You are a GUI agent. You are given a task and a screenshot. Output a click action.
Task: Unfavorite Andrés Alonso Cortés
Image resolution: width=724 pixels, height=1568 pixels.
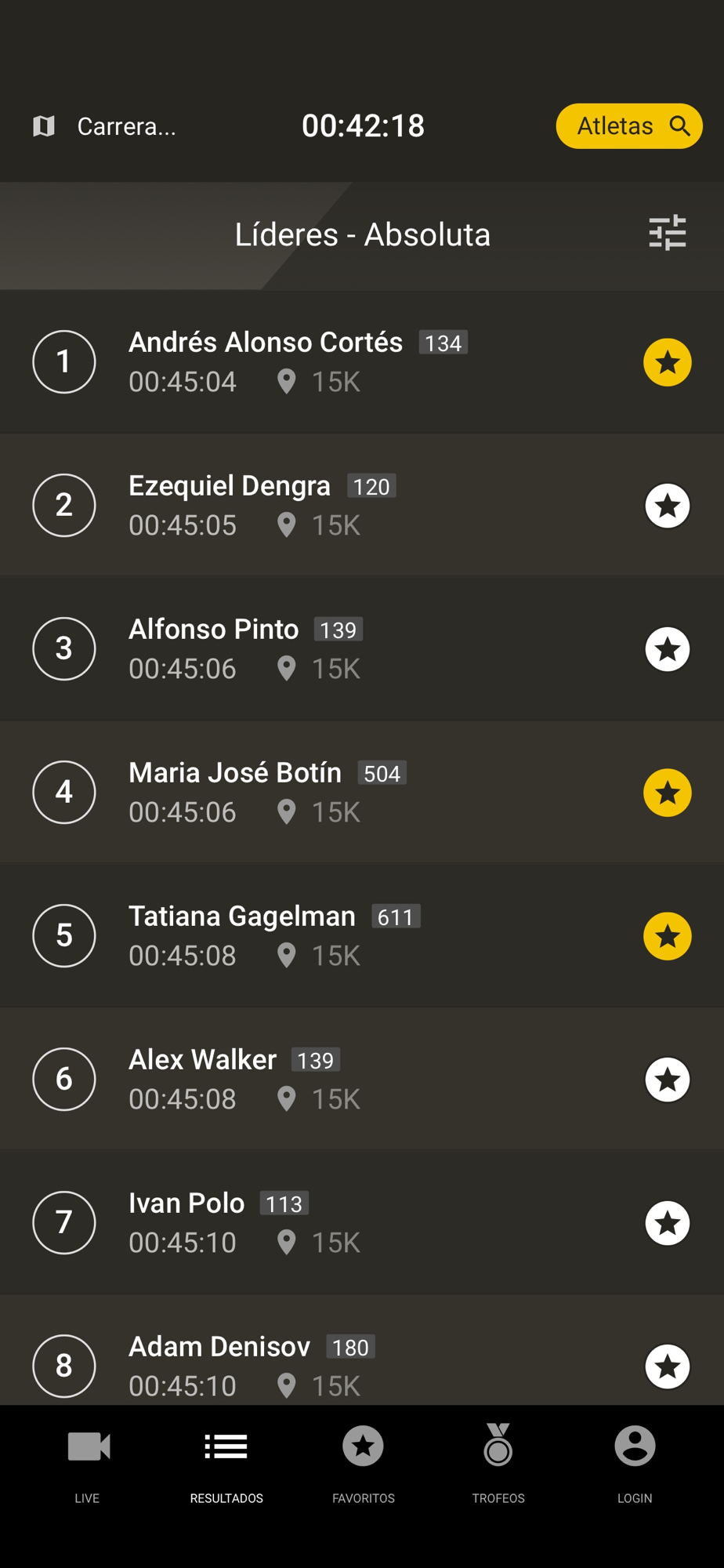pyautogui.click(x=668, y=362)
